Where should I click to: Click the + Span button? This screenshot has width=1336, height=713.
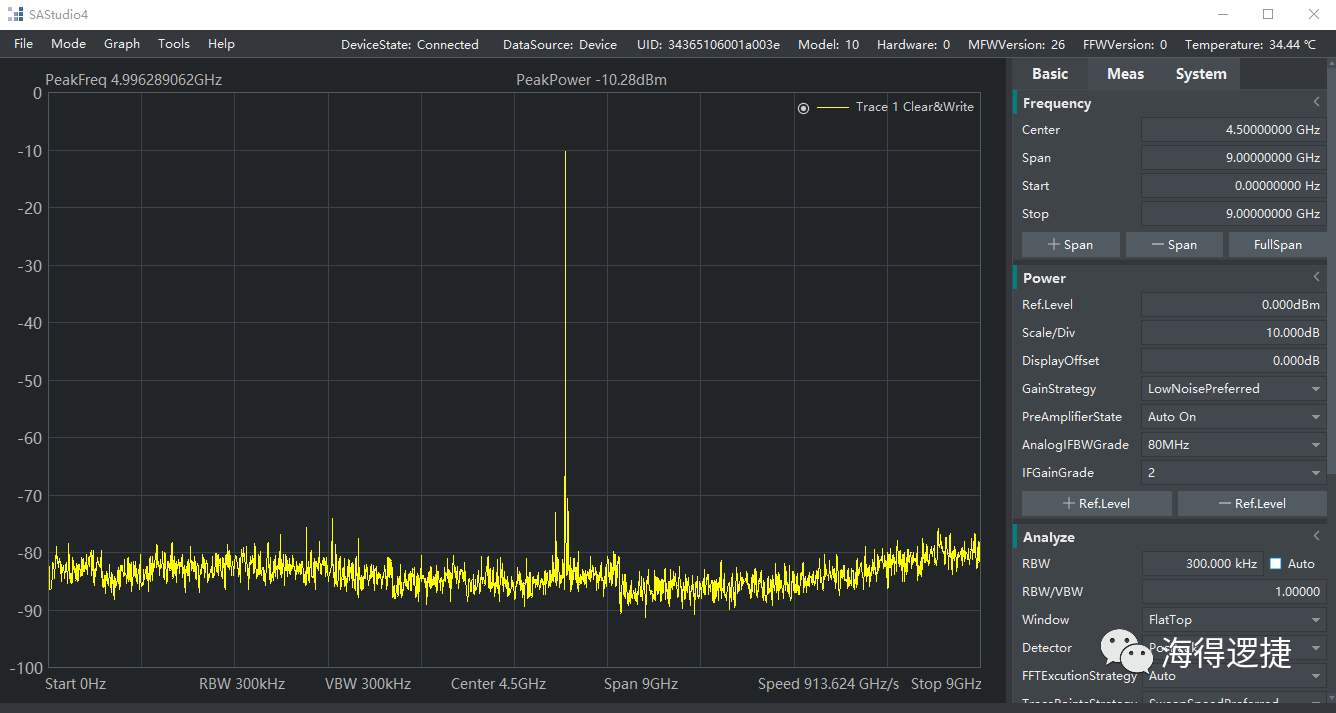point(1070,245)
